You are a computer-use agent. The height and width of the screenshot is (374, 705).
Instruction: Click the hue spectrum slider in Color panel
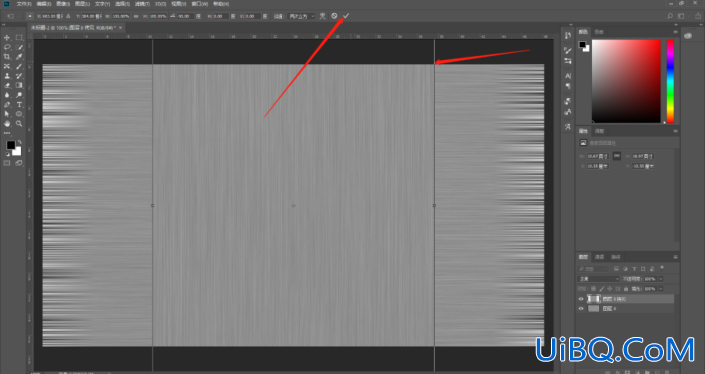[670, 81]
